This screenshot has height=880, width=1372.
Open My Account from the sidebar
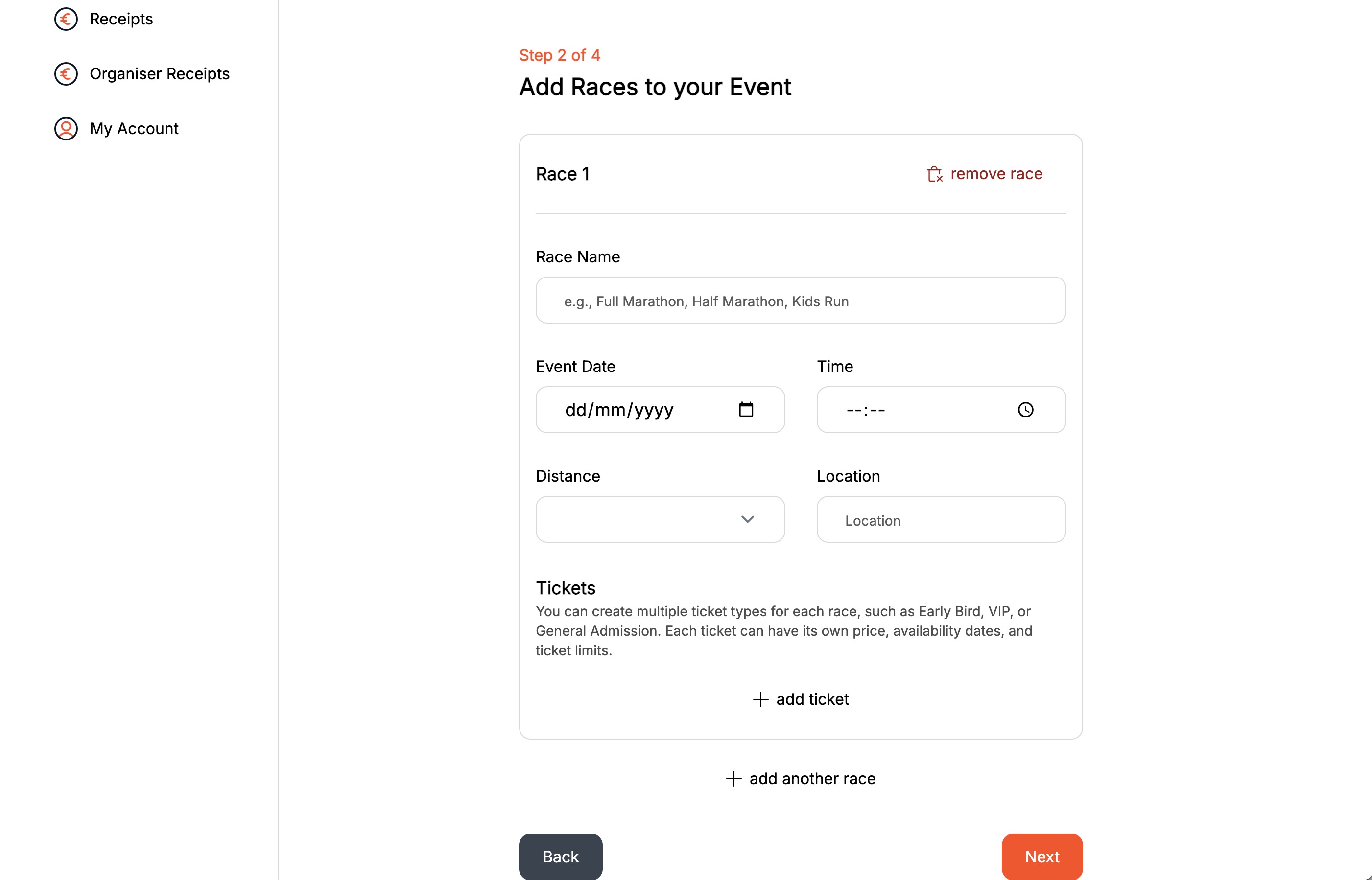[134, 129]
